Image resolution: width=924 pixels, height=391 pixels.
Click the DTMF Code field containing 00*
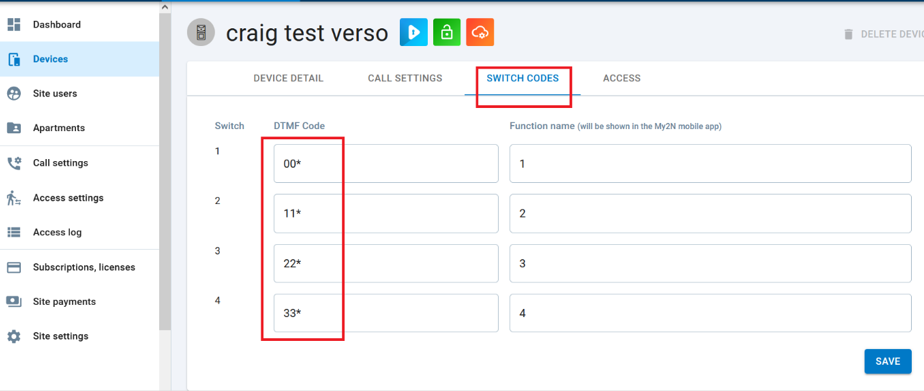(386, 164)
